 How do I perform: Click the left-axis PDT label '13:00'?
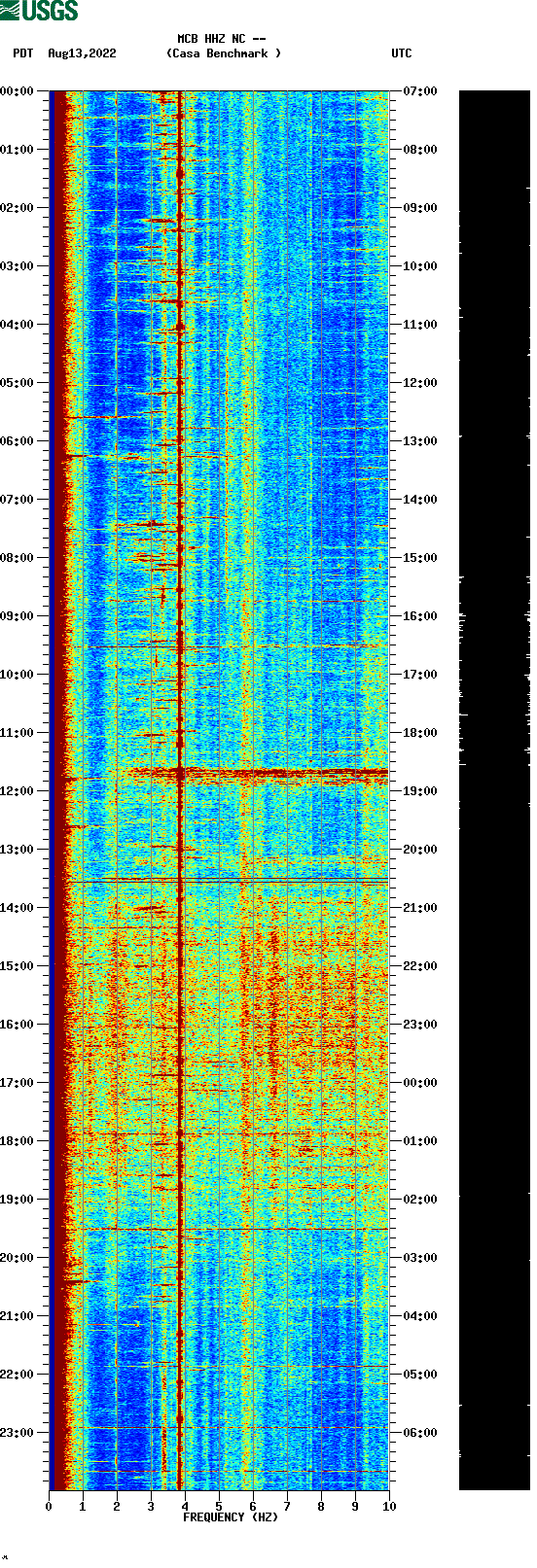click(17, 850)
